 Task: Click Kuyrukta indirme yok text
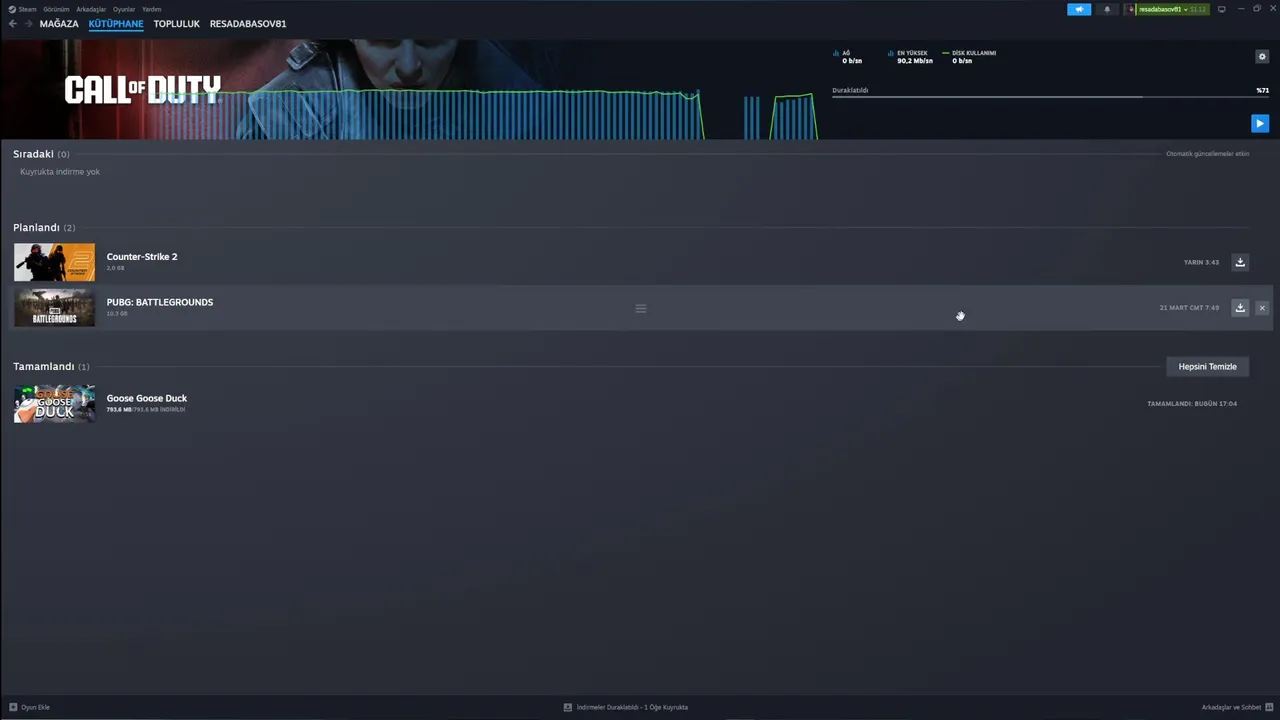tap(60, 172)
